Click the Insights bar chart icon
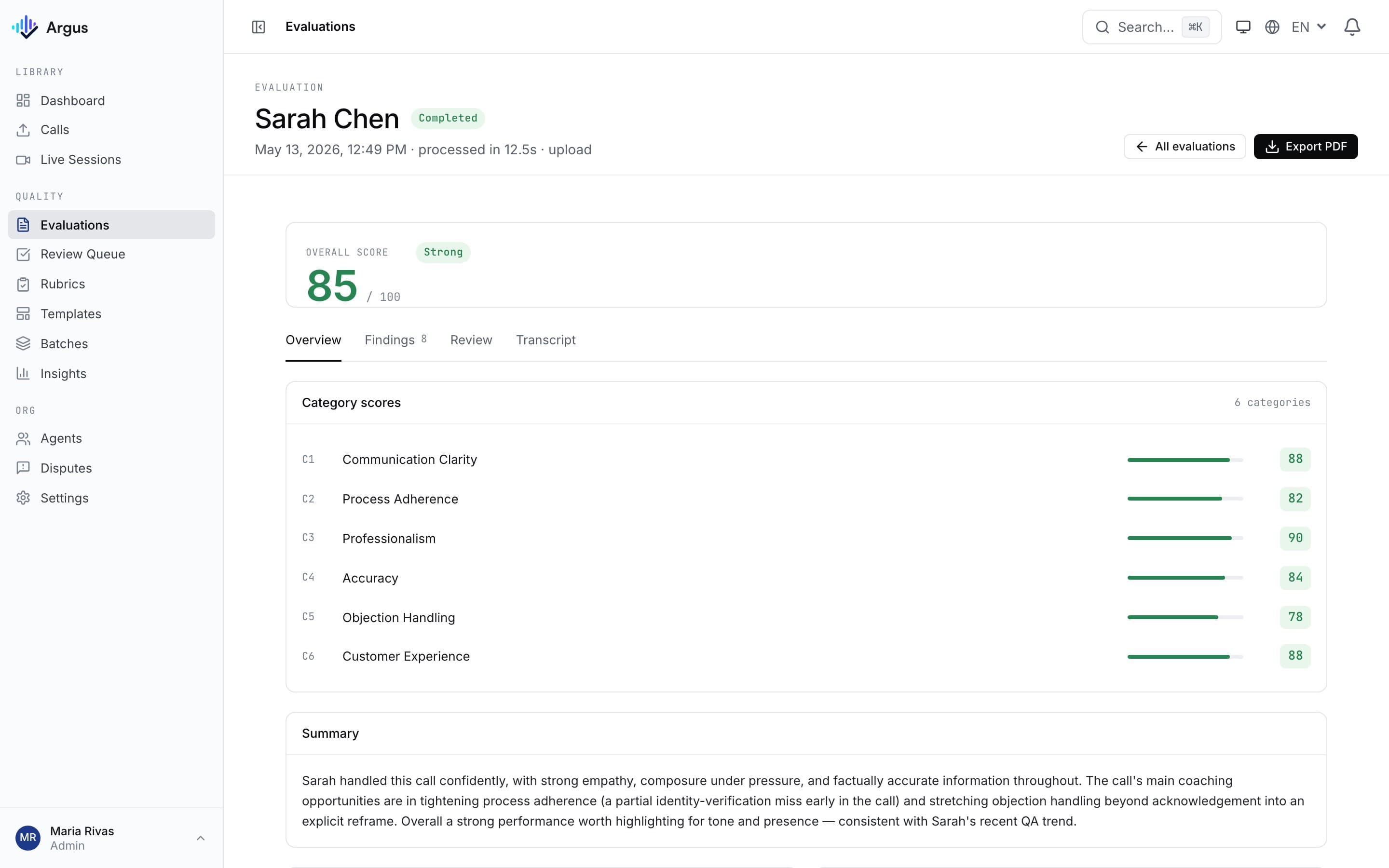This screenshot has width=1389, height=868. point(23,374)
